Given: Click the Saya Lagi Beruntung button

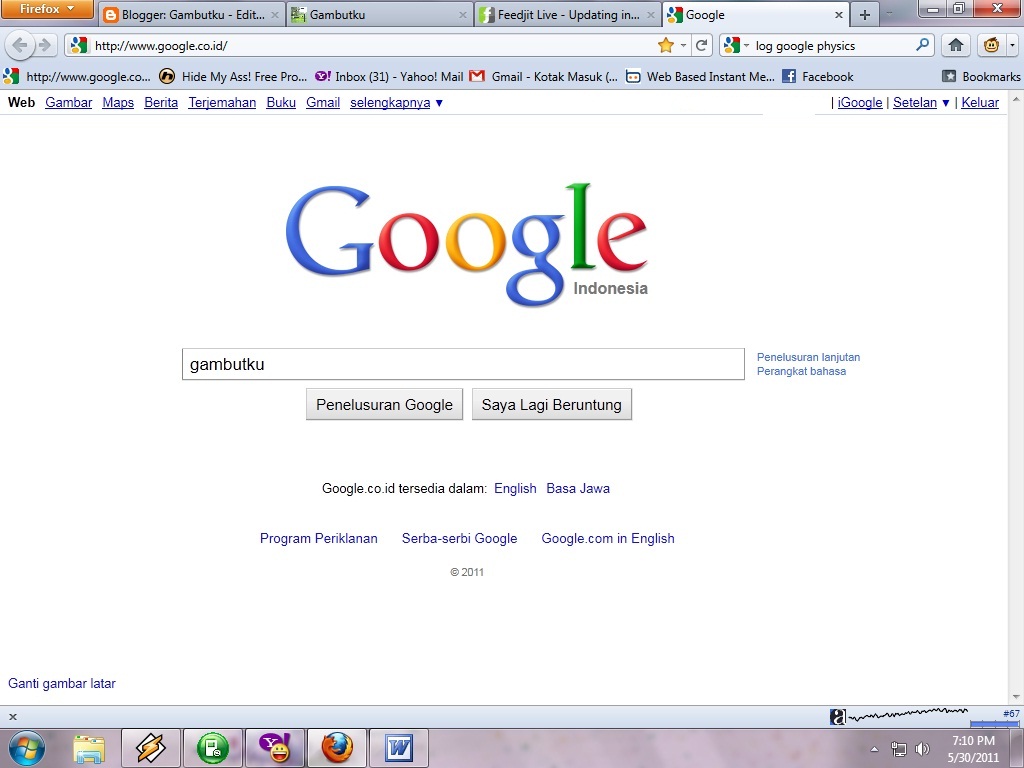Looking at the screenshot, I should point(552,404).
